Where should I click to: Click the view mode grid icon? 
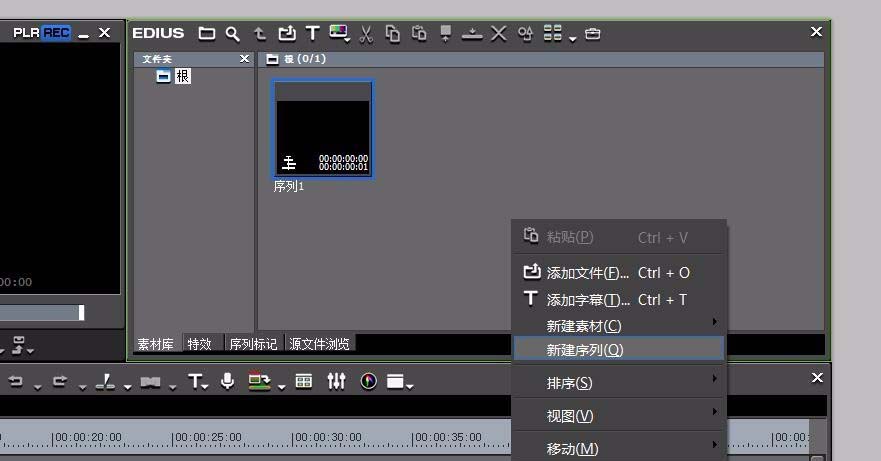point(553,33)
